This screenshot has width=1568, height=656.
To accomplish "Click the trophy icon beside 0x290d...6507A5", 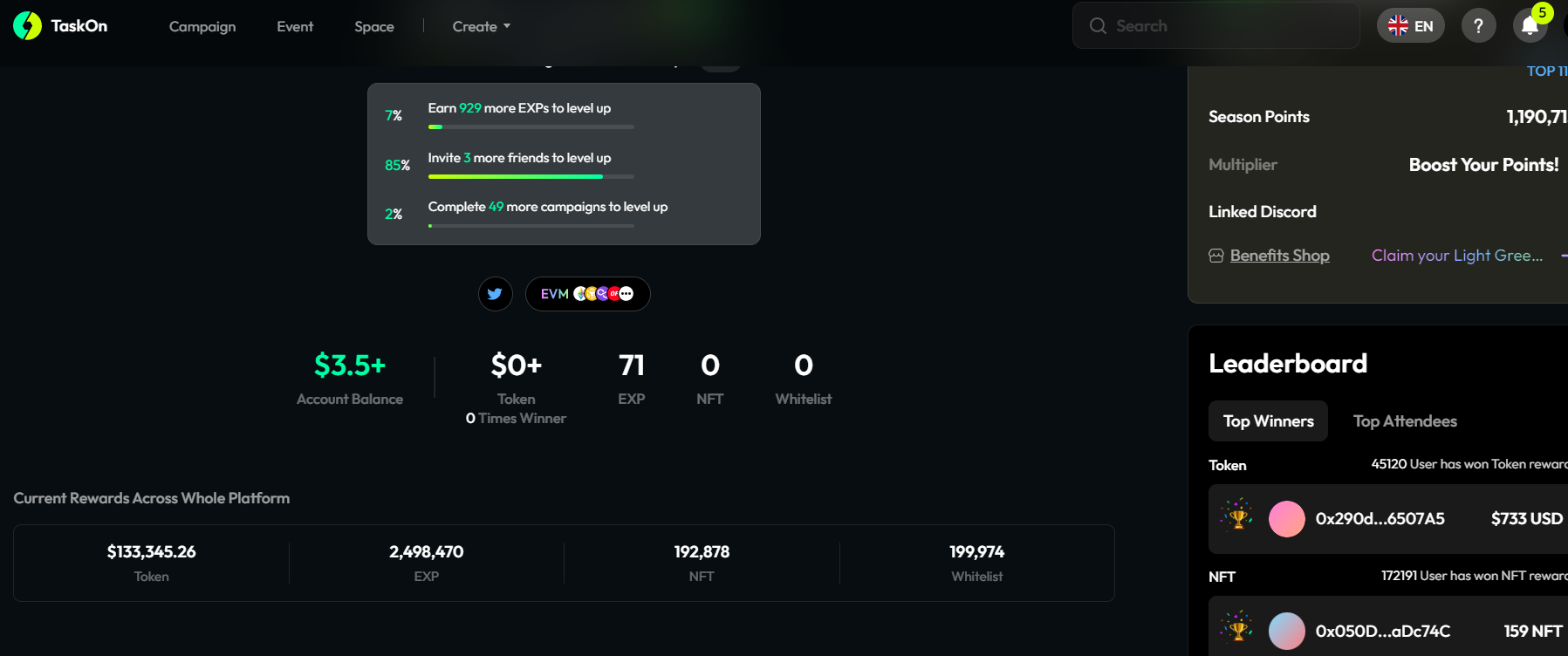I will coord(1237,518).
